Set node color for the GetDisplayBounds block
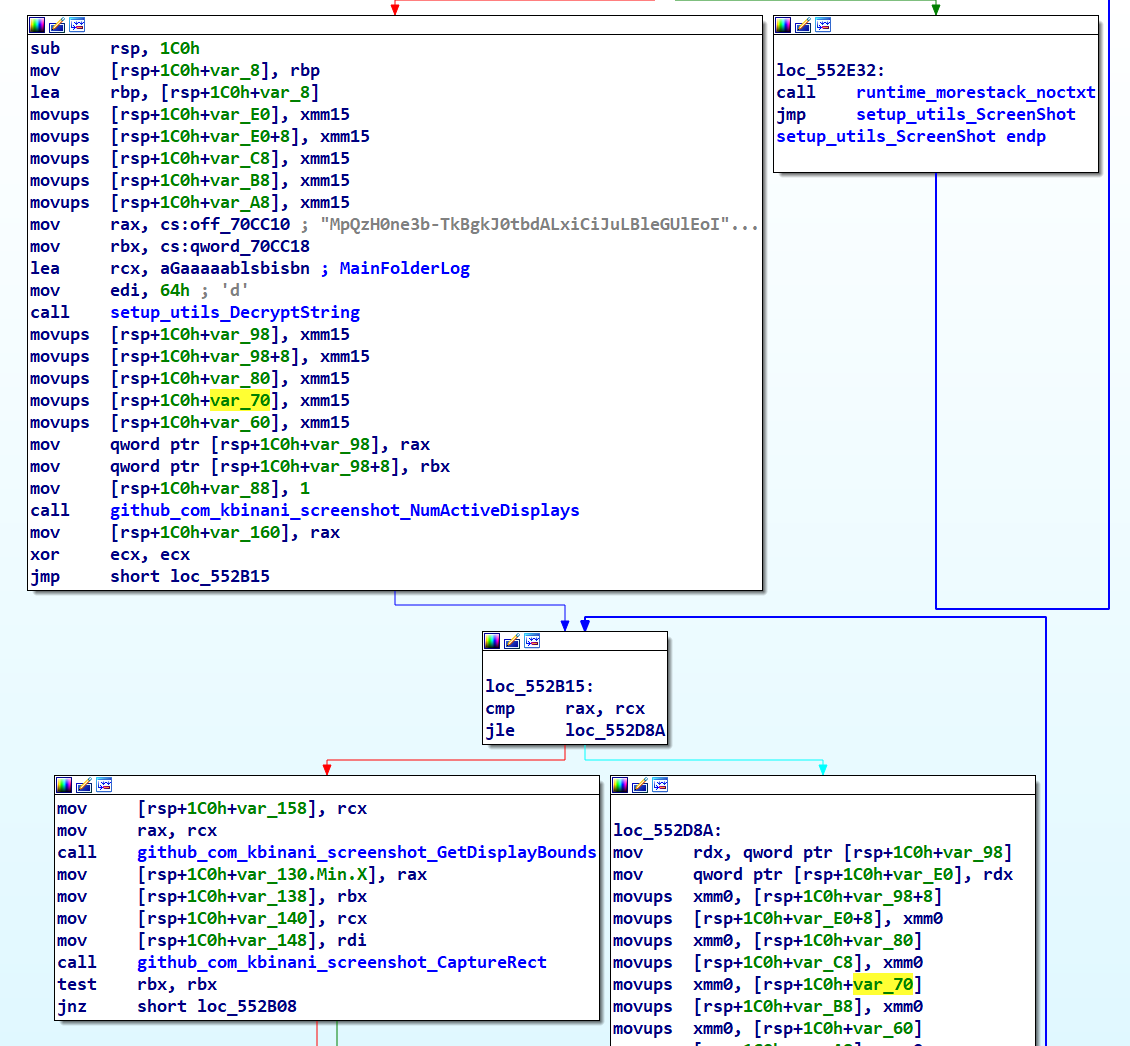The height and width of the screenshot is (1046, 1130). coord(63,785)
